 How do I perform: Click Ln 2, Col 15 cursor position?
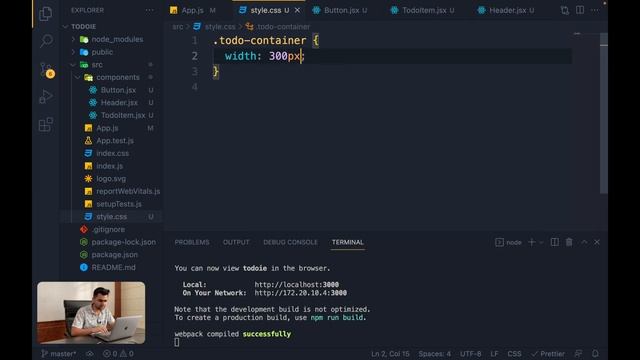pos(390,353)
